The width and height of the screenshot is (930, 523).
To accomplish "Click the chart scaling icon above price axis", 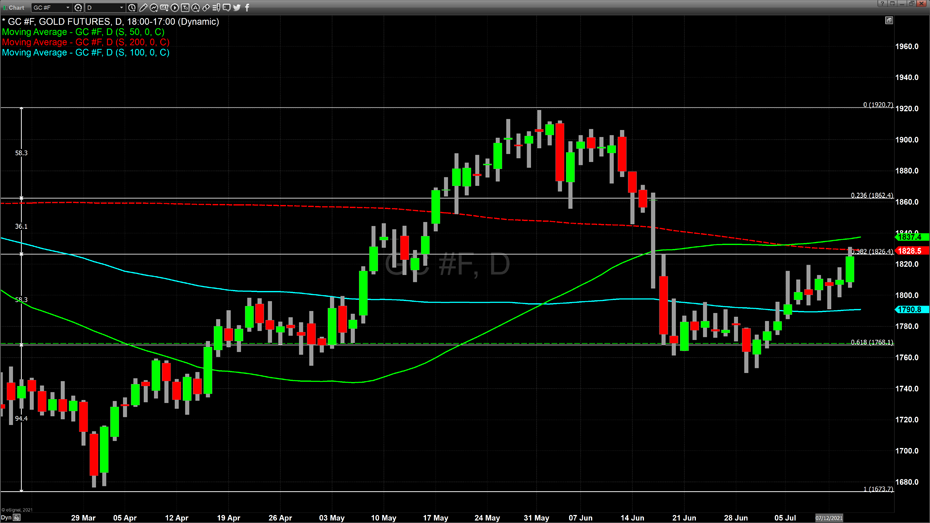I will [888, 20].
